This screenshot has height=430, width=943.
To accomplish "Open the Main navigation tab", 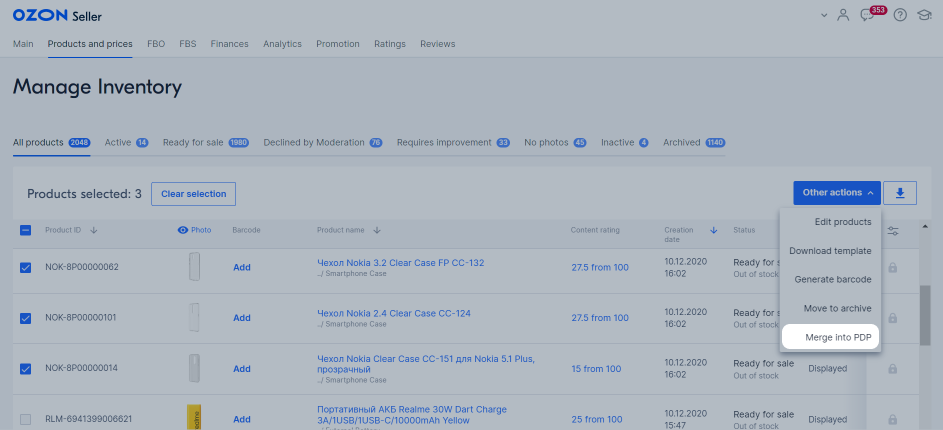I will (23, 44).
